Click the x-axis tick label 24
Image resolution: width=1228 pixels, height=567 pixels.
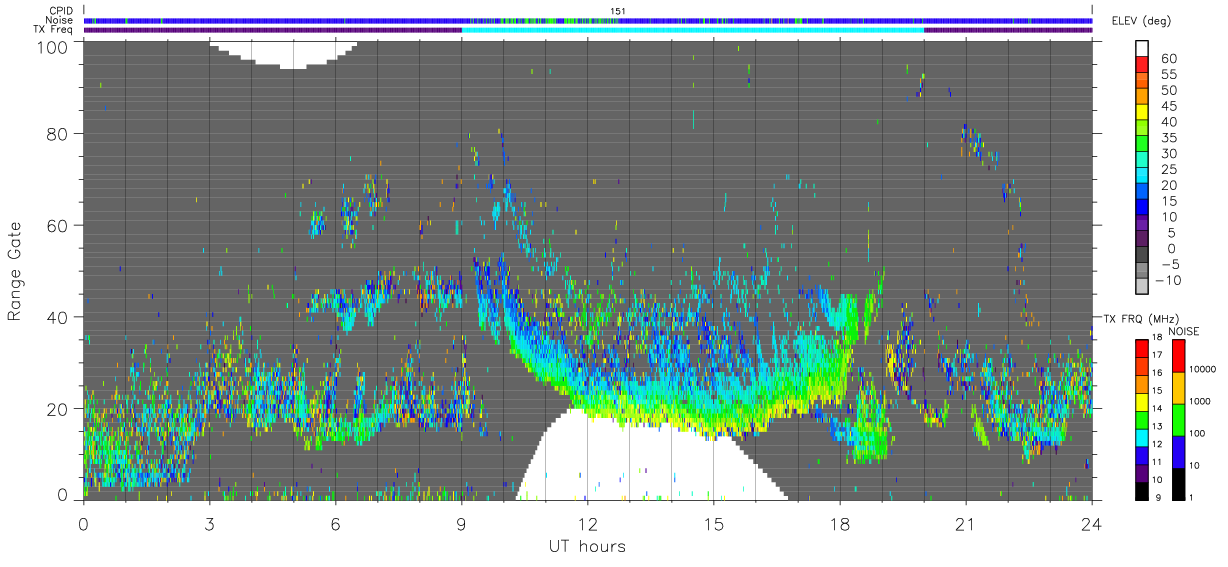(x=1092, y=523)
